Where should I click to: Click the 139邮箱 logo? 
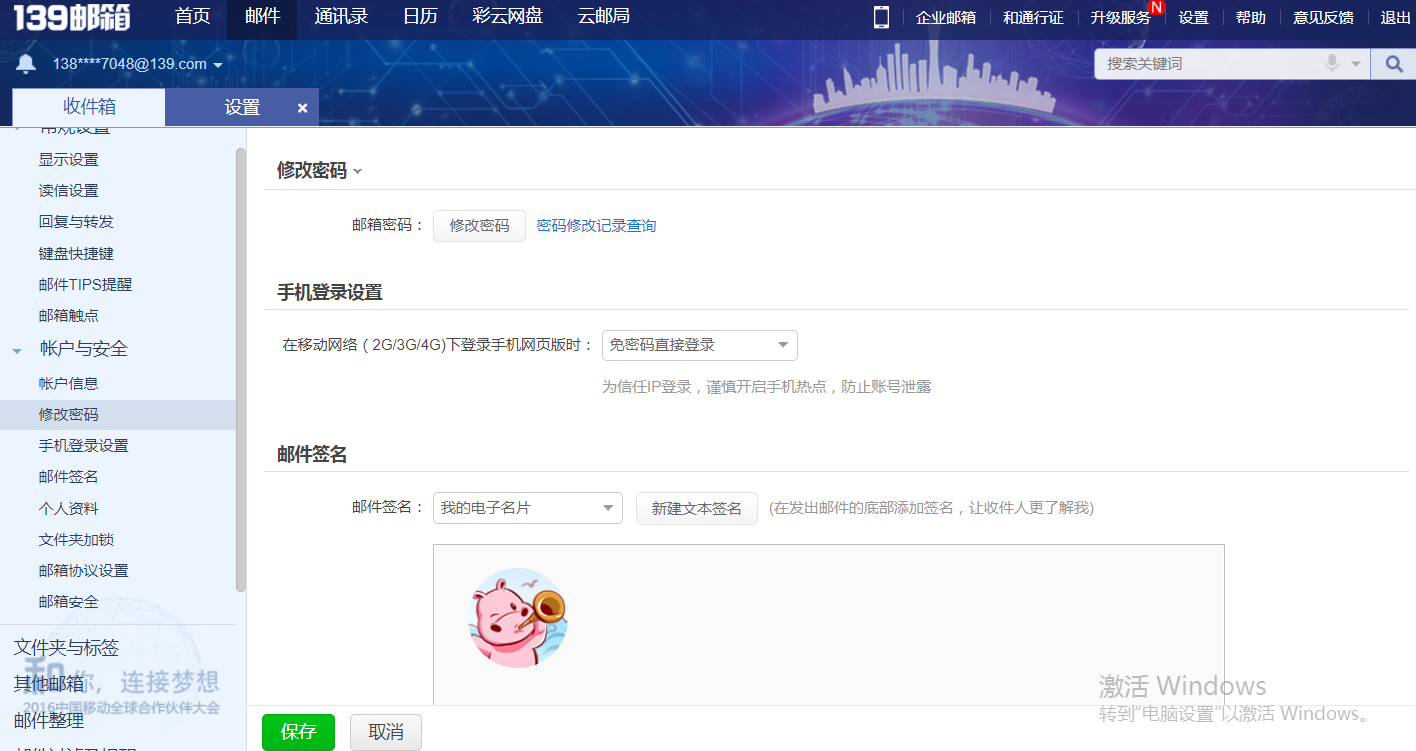click(x=74, y=18)
